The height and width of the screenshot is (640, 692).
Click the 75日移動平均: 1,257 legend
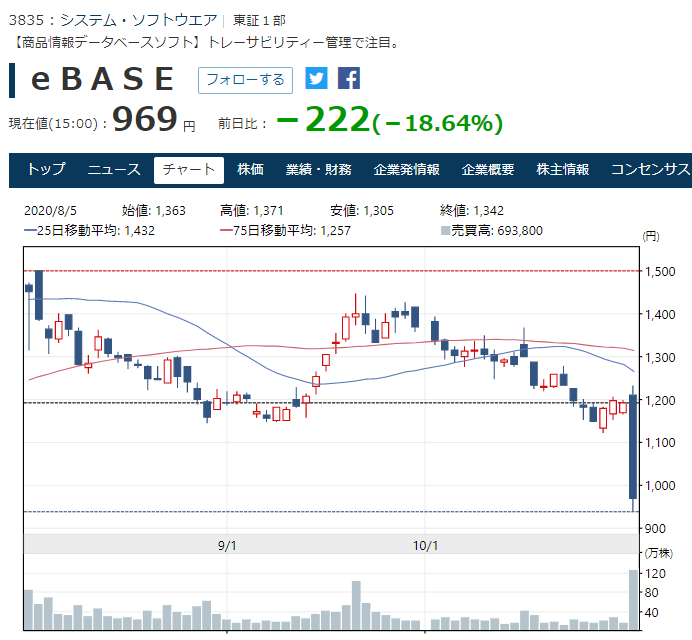pos(286,230)
